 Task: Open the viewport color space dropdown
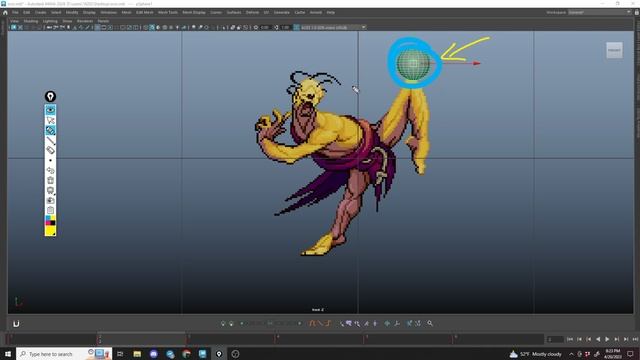point(333,27)
